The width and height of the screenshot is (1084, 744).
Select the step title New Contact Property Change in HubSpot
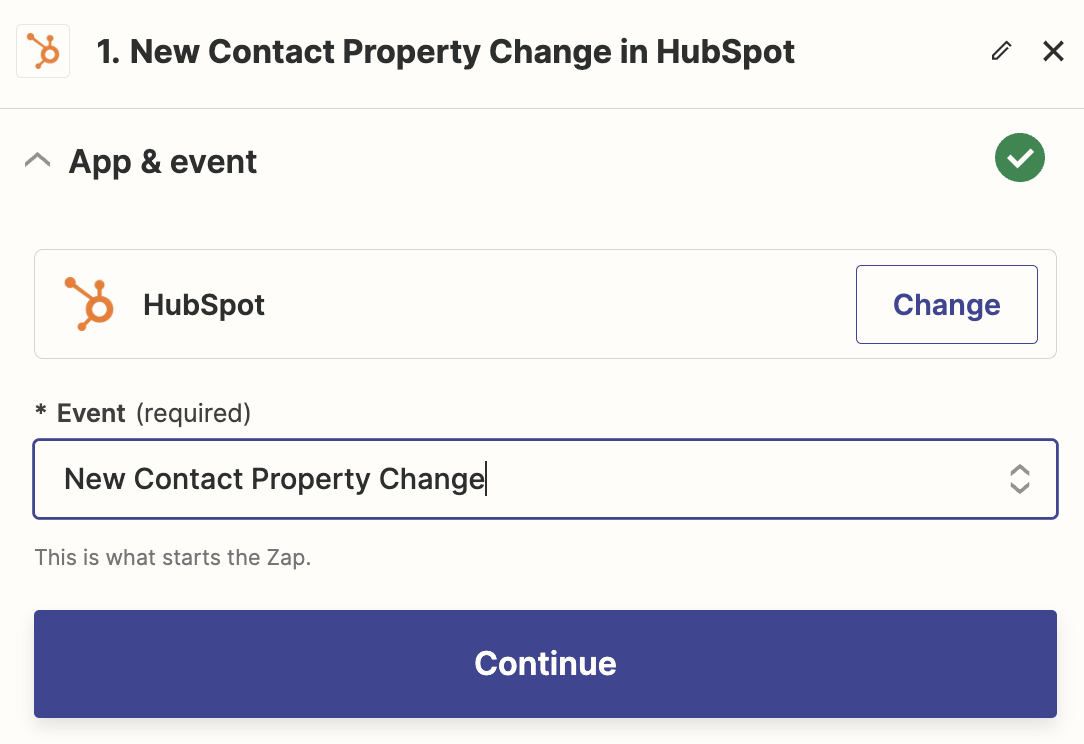(444, 51)
